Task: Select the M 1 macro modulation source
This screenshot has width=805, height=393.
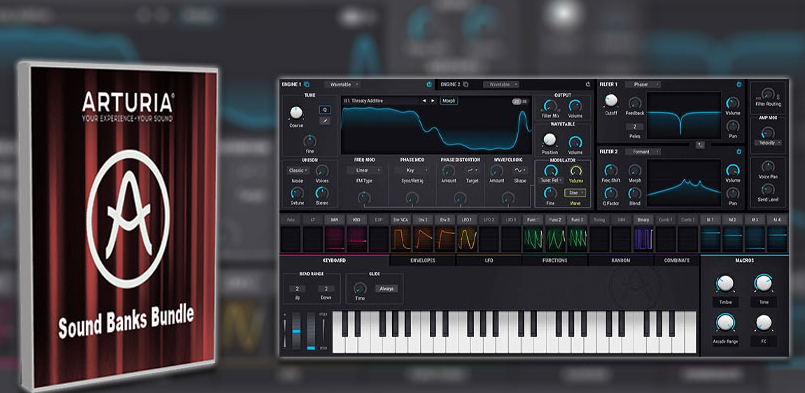Action: click(711, 219)
